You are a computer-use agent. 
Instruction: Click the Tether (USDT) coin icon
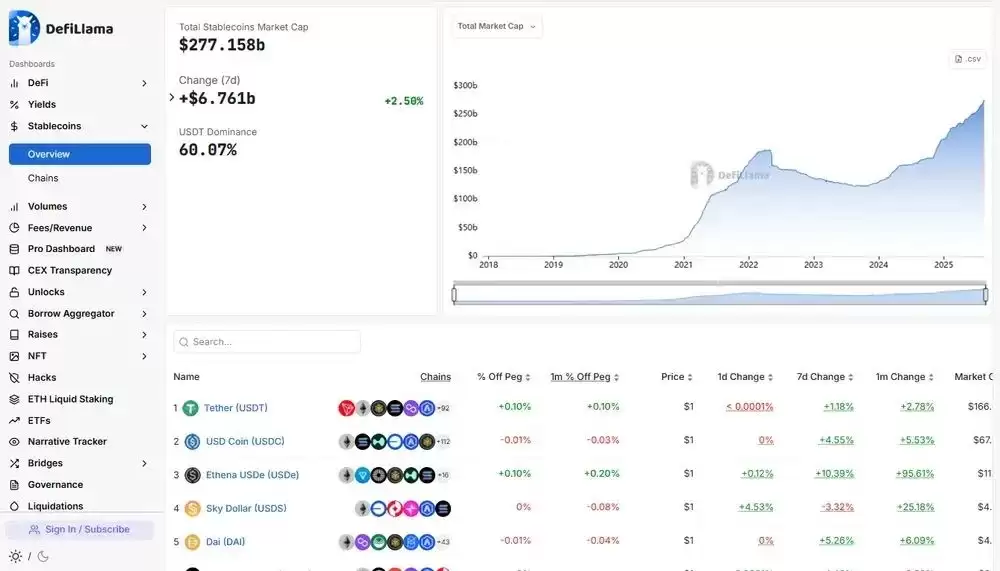click(x=191, y=408)
